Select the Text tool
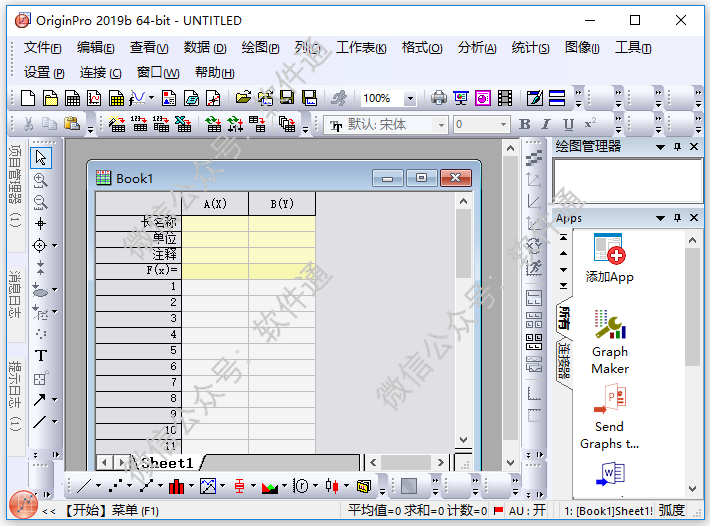 41,356
